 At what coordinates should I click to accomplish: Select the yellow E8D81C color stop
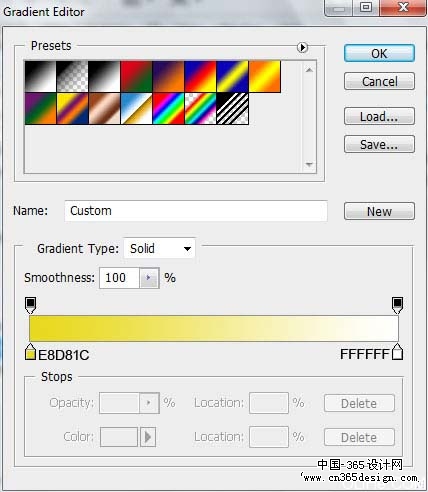pyautogui.click(x=30, y=352)
